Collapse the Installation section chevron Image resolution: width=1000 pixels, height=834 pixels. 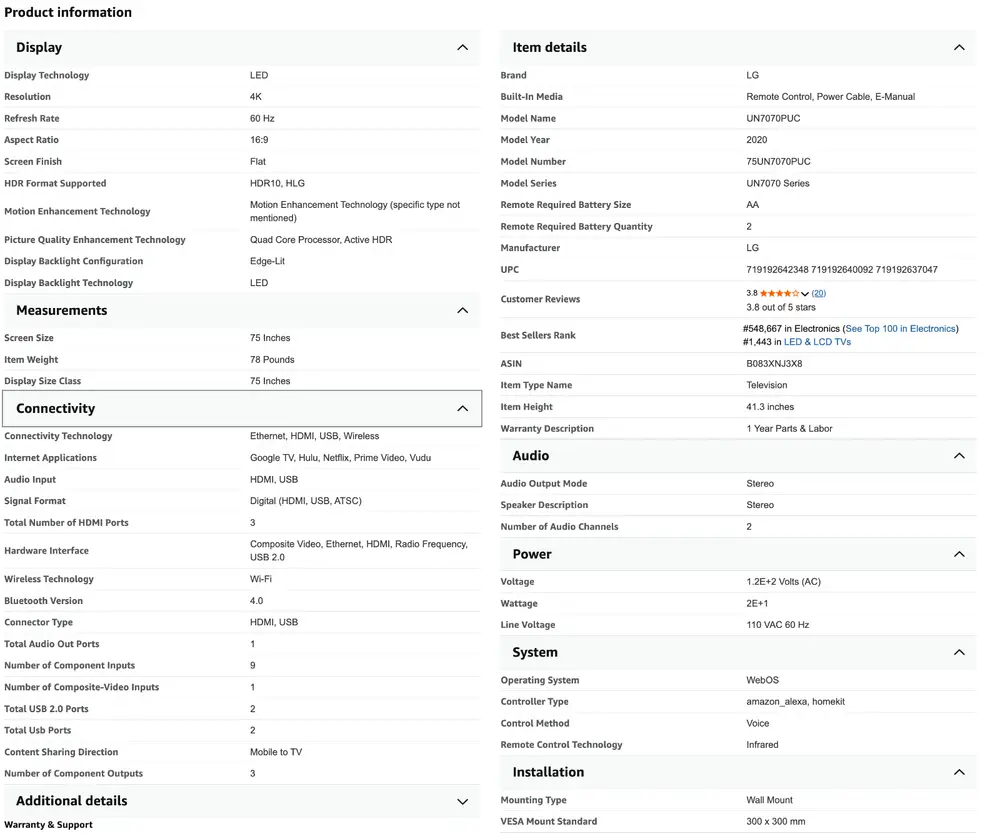(959, 773)
